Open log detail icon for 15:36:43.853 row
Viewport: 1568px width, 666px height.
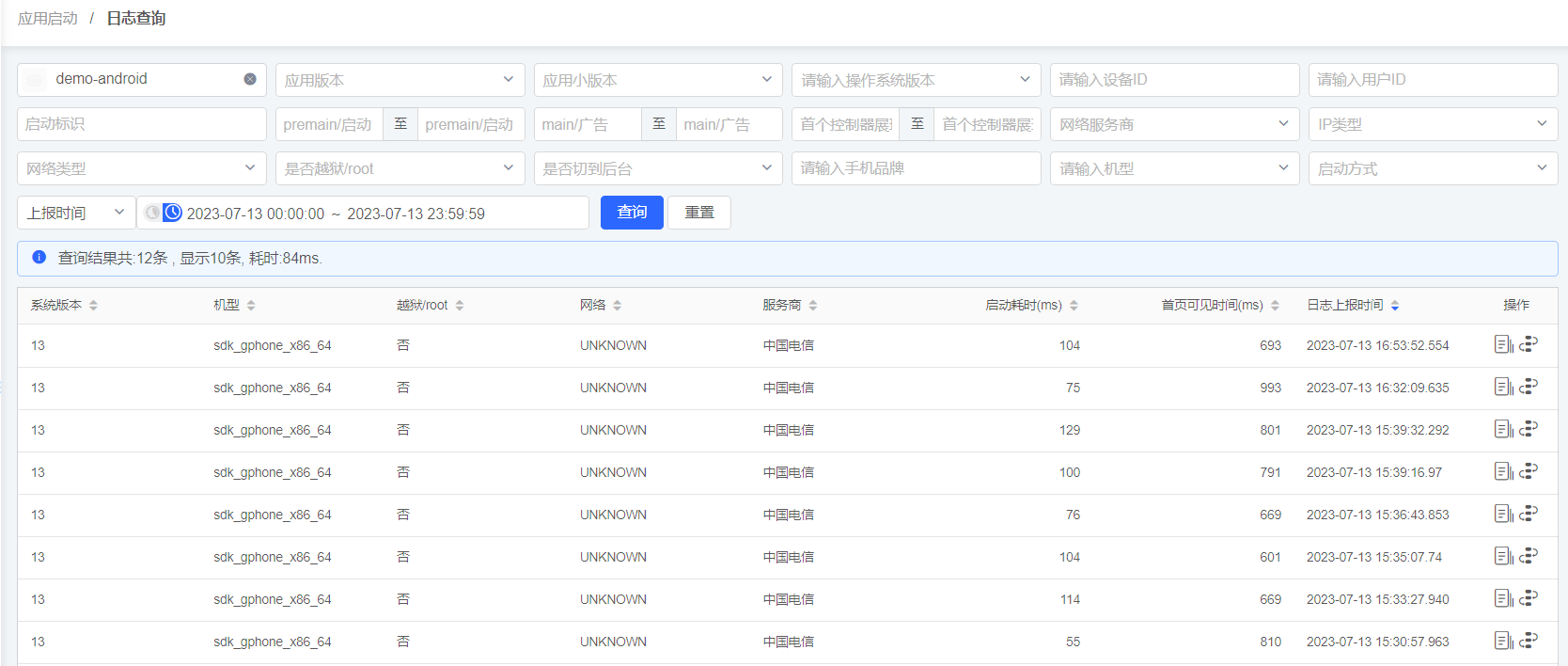pos(1503,514)
